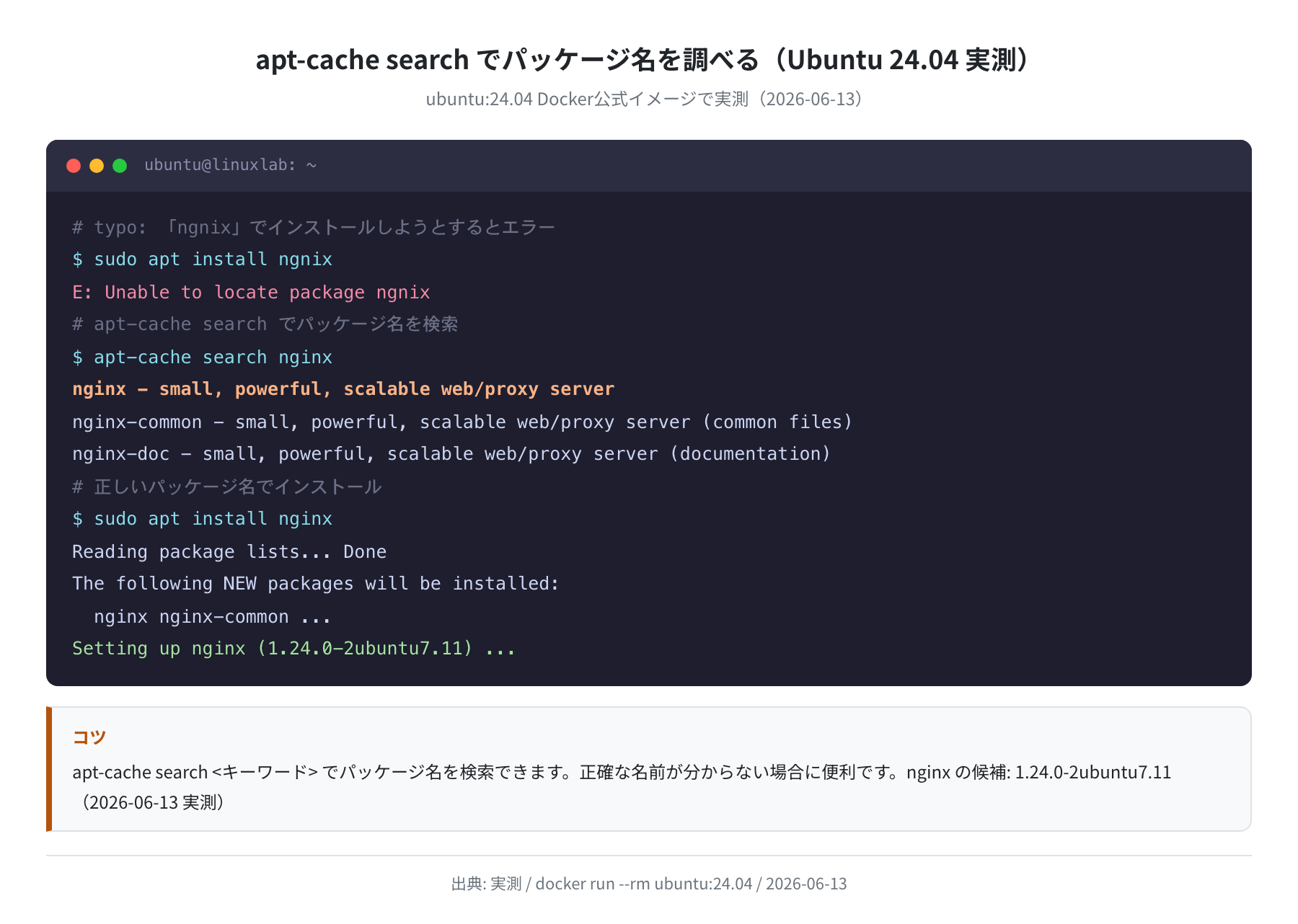Click the green maximize dot on terminal
This screenshot has width=1298, height=924.
pos(120,166)
